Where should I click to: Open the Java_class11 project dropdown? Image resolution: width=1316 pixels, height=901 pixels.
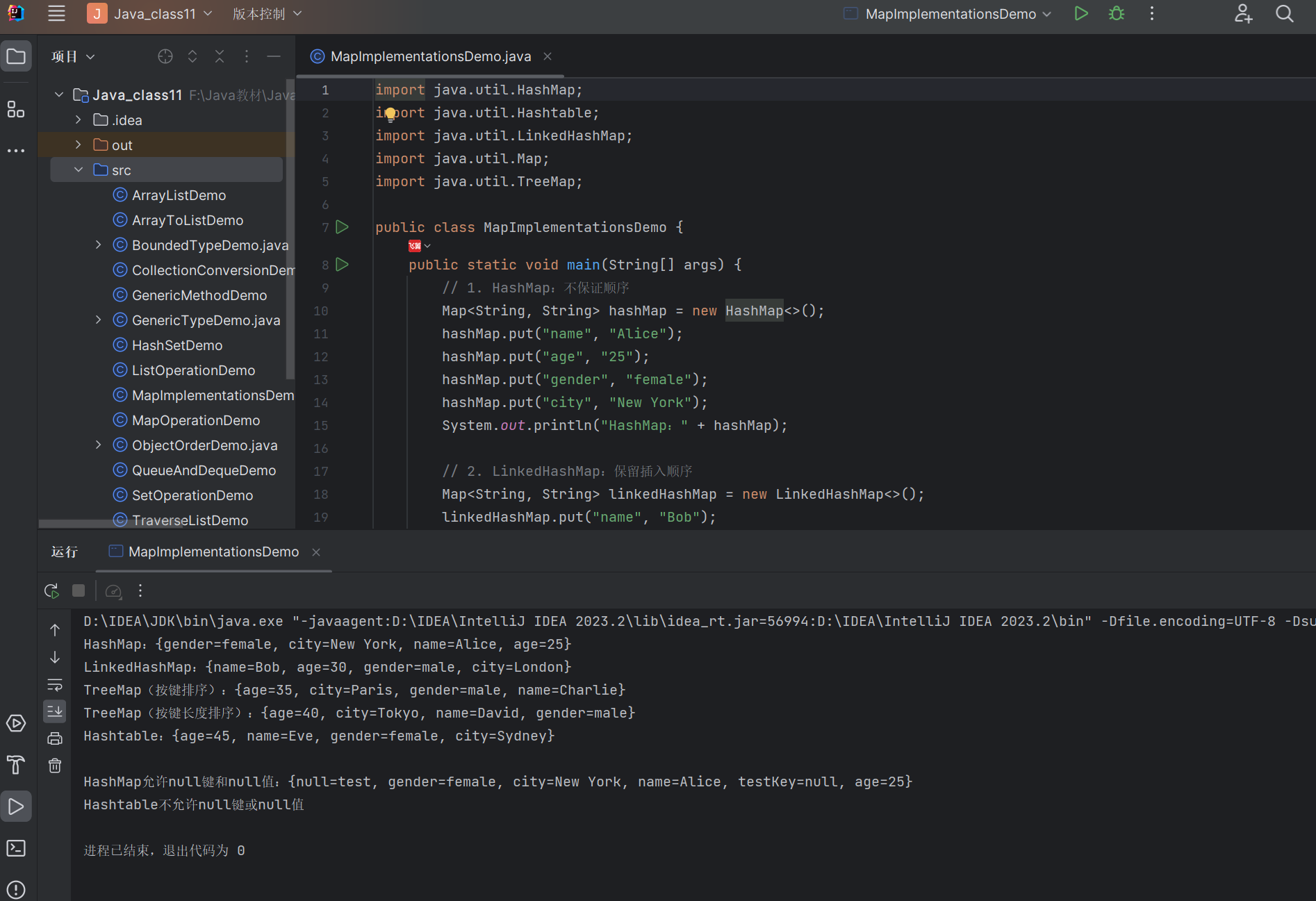pos(150,14)
